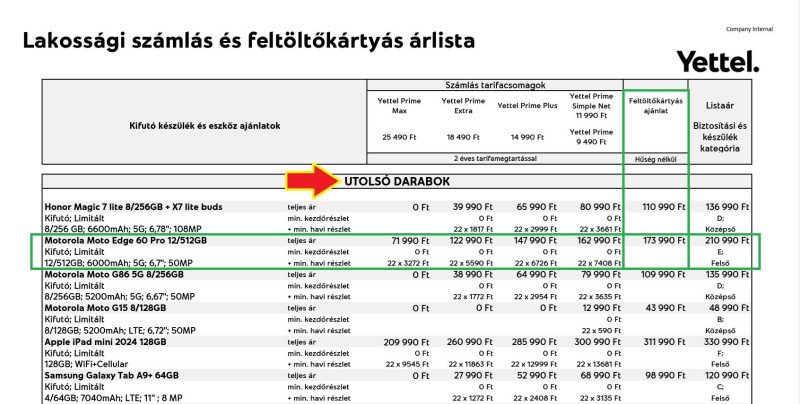
Task: Select the '210 990 Ft' list price
Action: pos(728,240)
